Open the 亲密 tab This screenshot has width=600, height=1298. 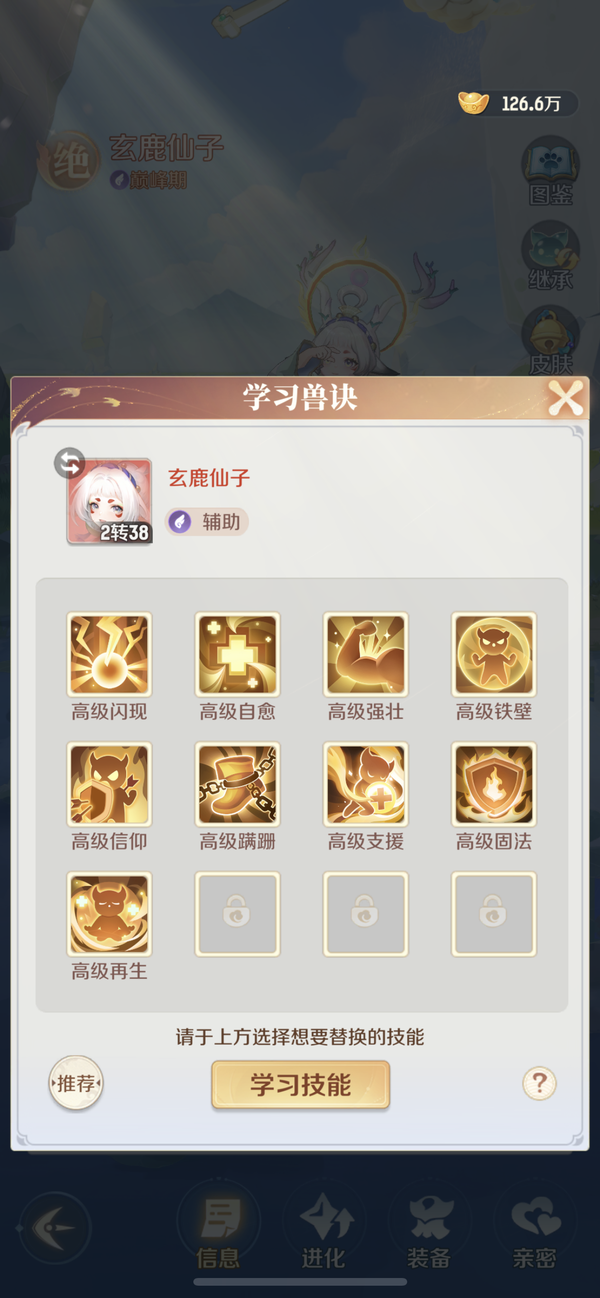[534, 1230]
